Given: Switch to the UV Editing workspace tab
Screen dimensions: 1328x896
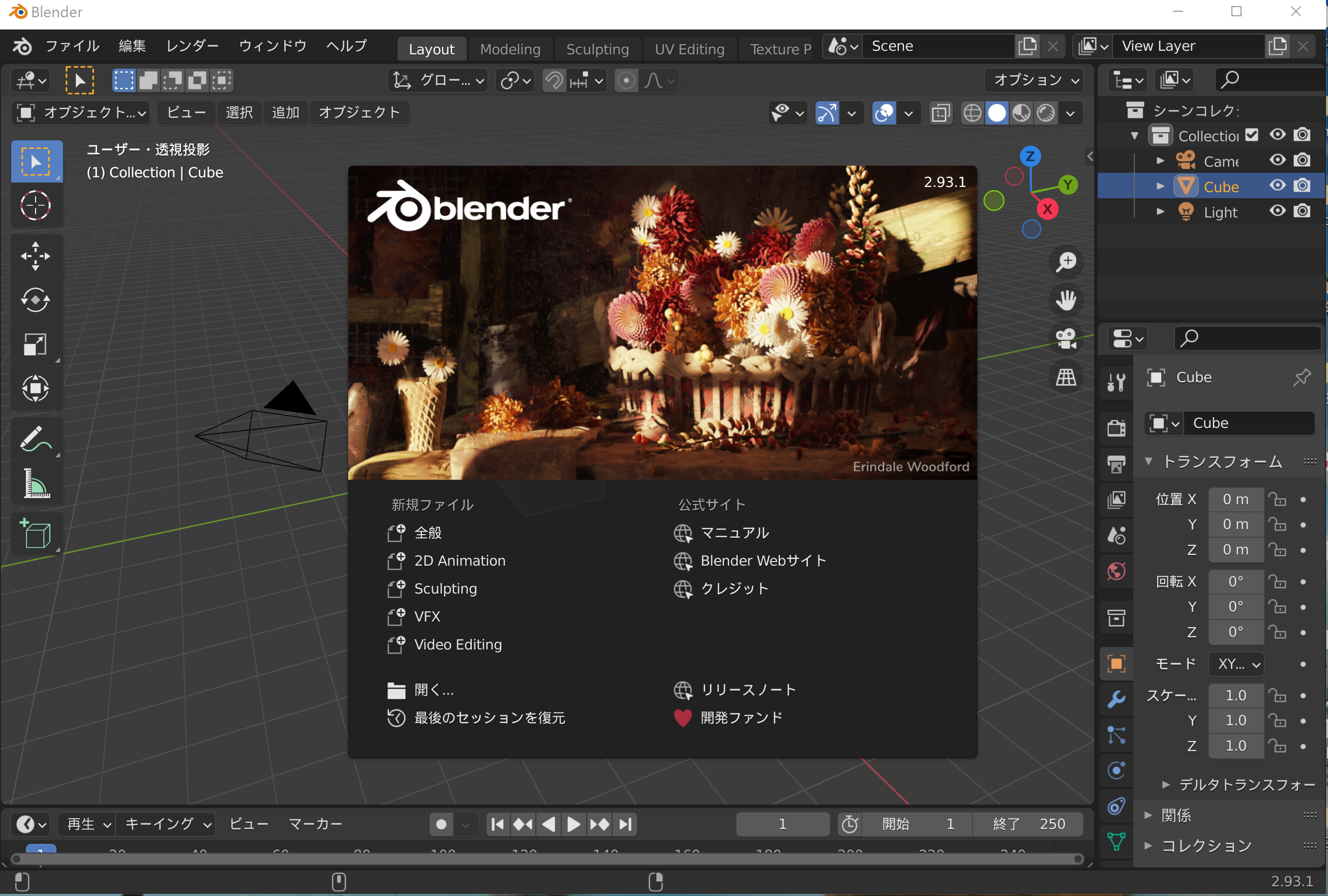Looking at the screenshot, I should (x=690, y=49).
